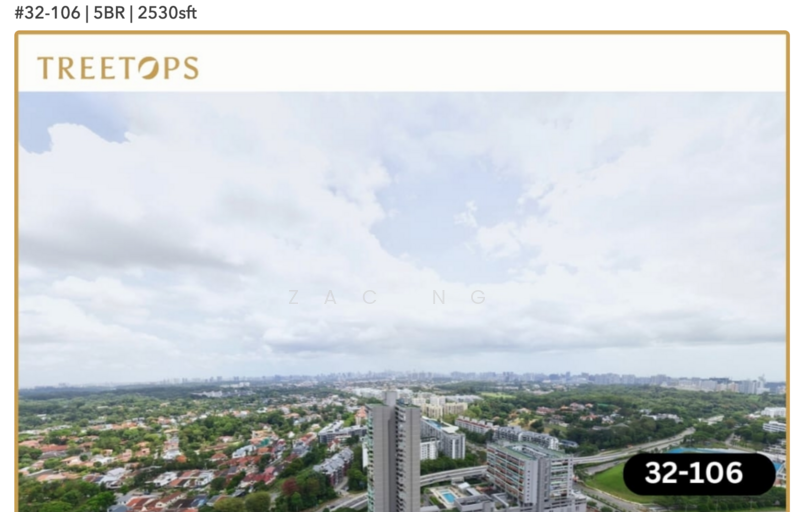Click the TREETOPS logo
This screenshot has width=800, height=512.
[118, 68]
